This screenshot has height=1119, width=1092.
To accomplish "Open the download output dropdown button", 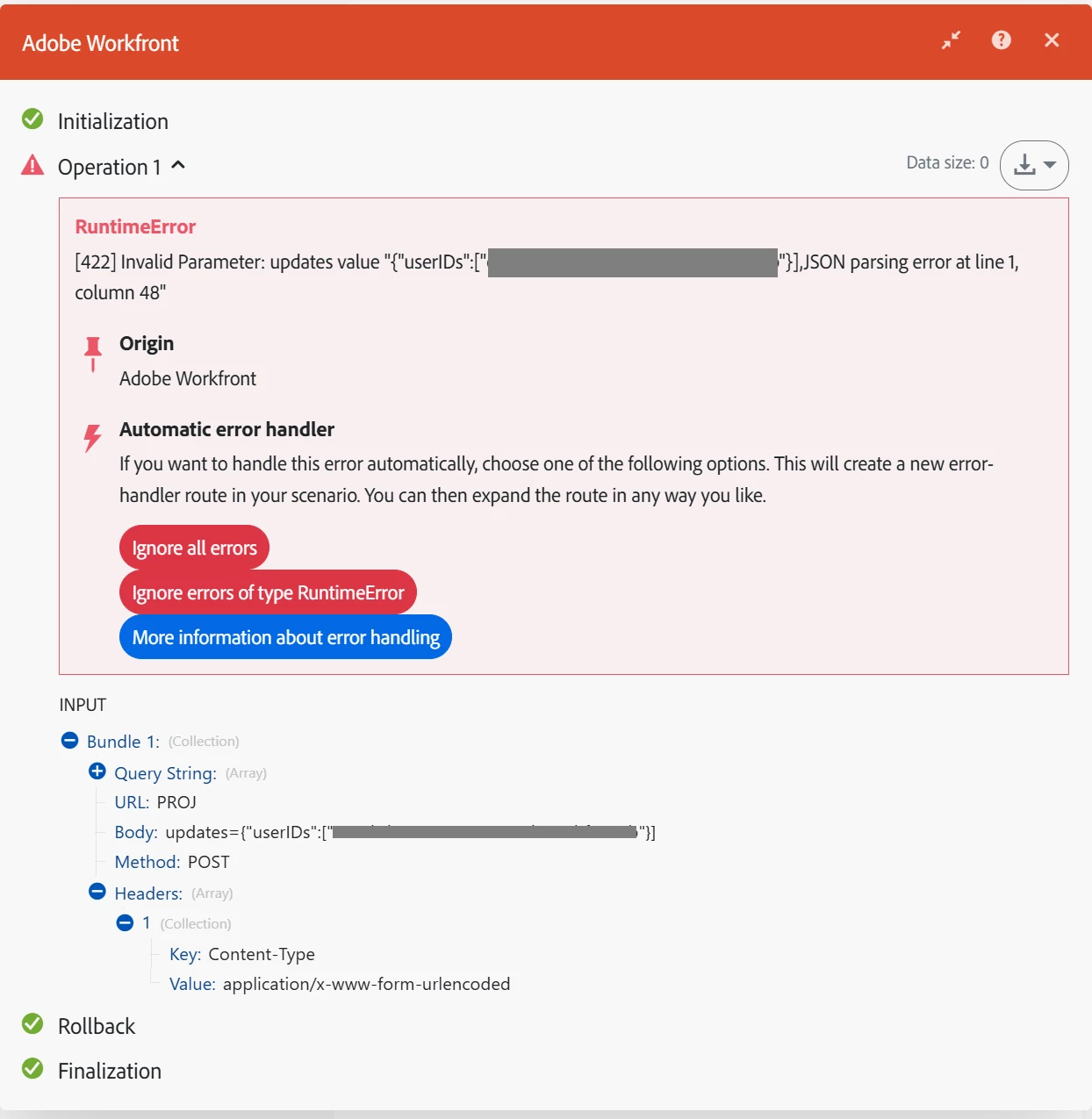I will (1034, 165).
